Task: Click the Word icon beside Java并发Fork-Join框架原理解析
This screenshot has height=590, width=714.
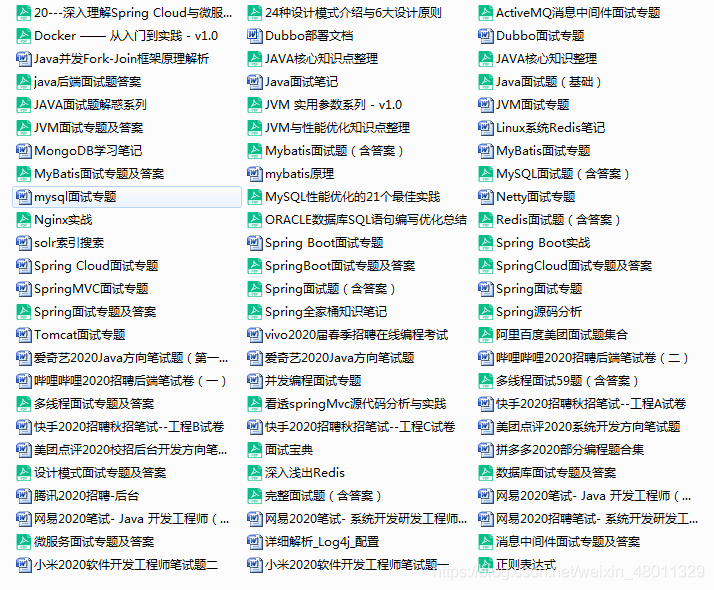Action: click(x=23, y=59)
